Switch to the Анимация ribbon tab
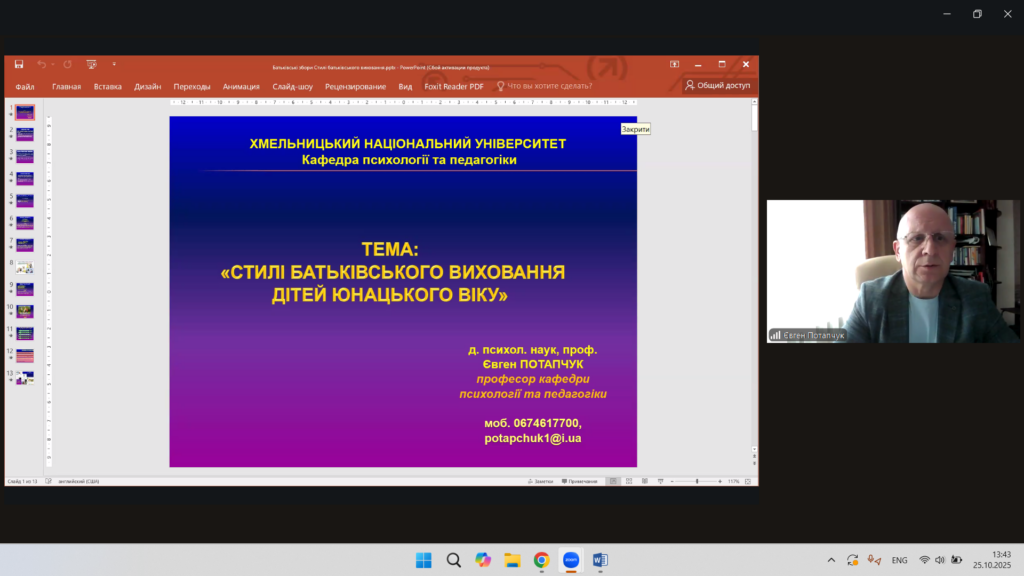Image resolution: width=1024 pixels, height=576 pixels. pos(241,86)
